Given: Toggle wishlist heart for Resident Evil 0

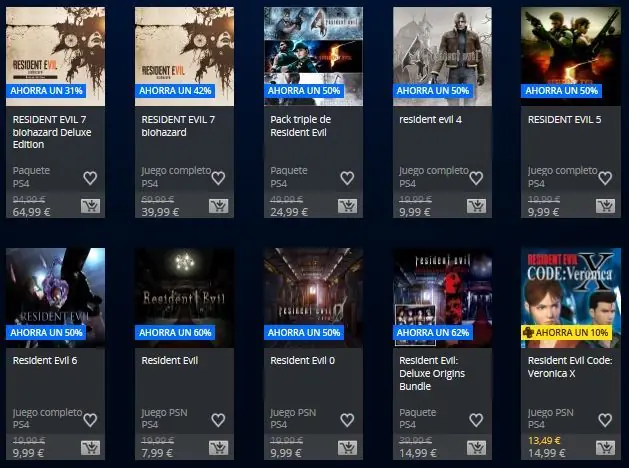Looking at the screenshot, I should point(347,419).
